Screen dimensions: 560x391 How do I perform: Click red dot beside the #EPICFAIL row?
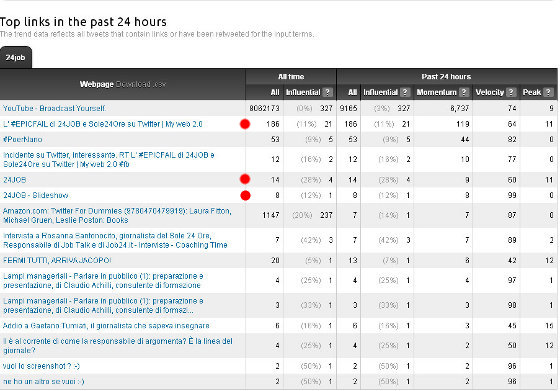[245, 124]
